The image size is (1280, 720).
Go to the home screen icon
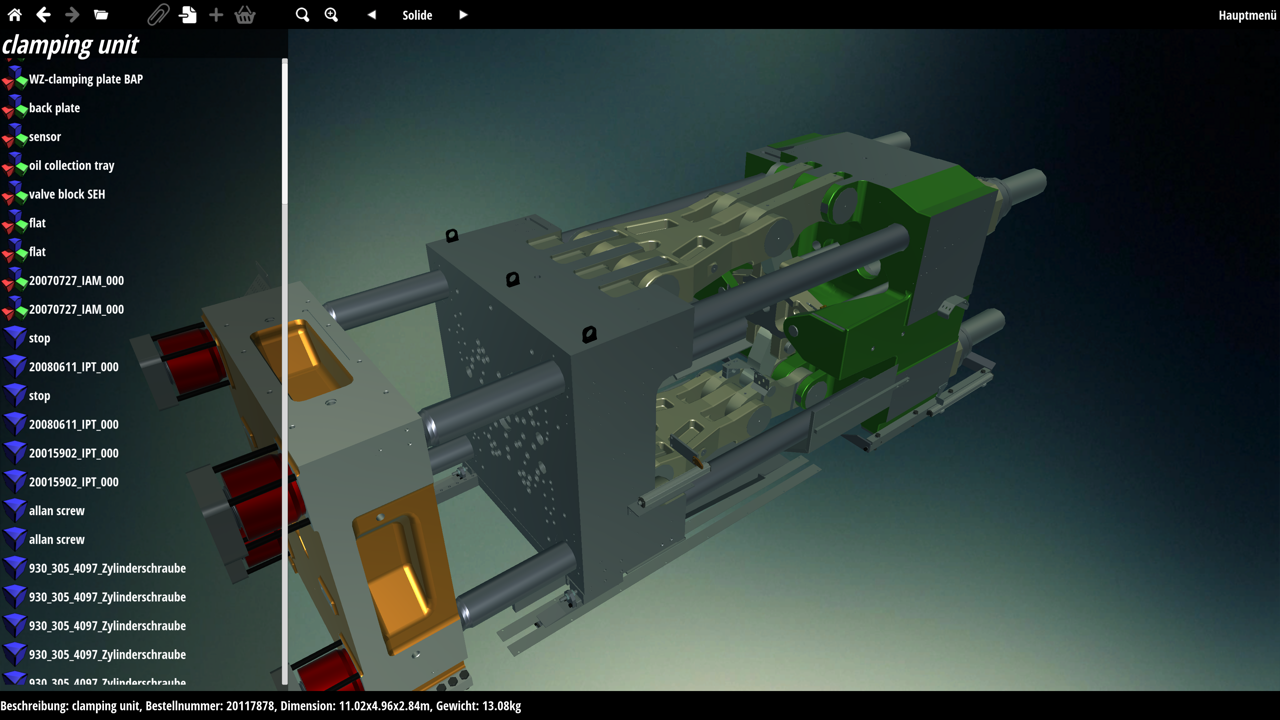click(x=14, y=15)
